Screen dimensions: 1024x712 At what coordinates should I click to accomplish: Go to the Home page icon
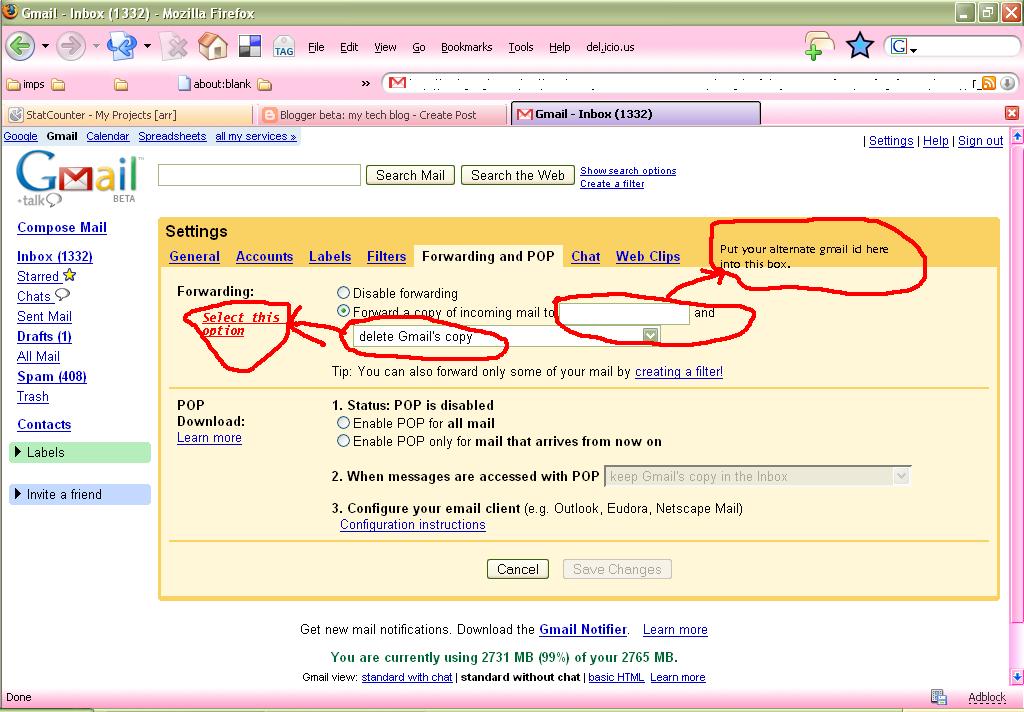coord(212,46)
